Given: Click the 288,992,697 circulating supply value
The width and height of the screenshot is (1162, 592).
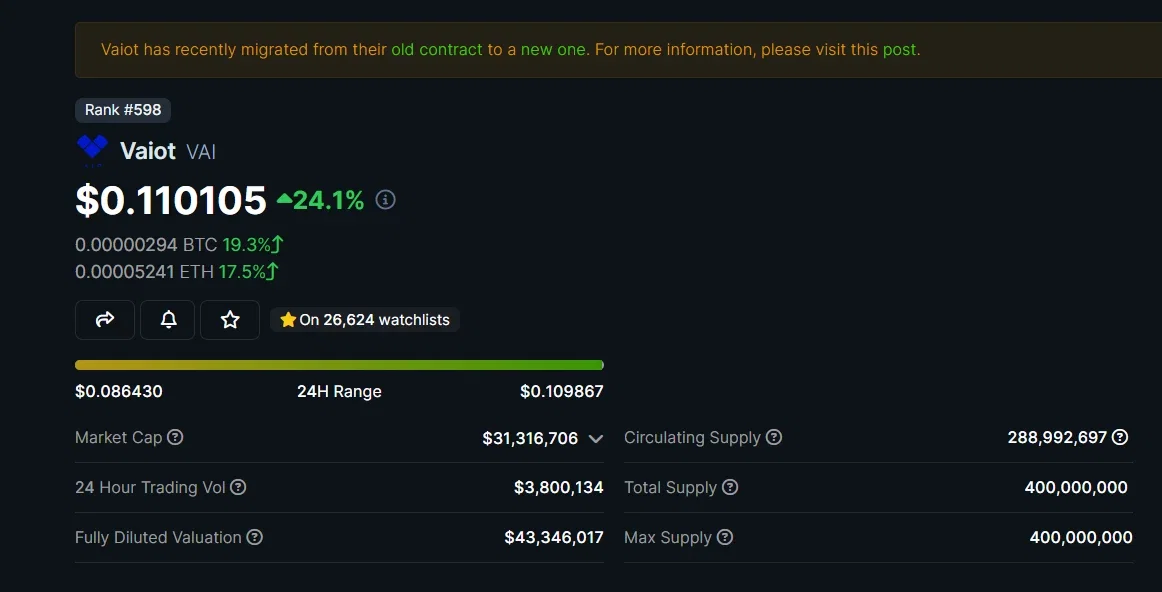Looking at the screenshot, I should (x=1057, y=437).
